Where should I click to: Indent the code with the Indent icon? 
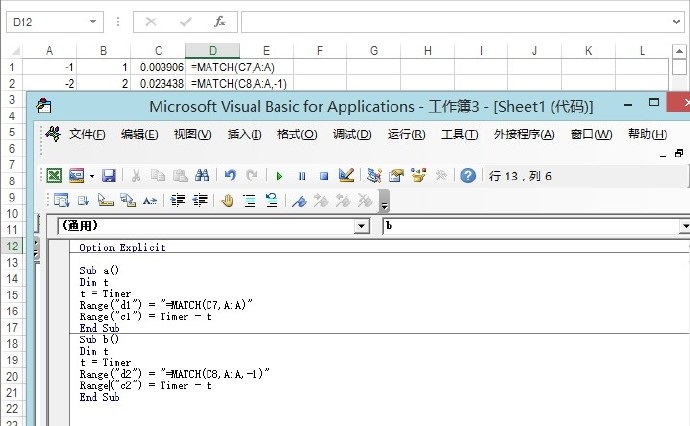pos(178,201)
